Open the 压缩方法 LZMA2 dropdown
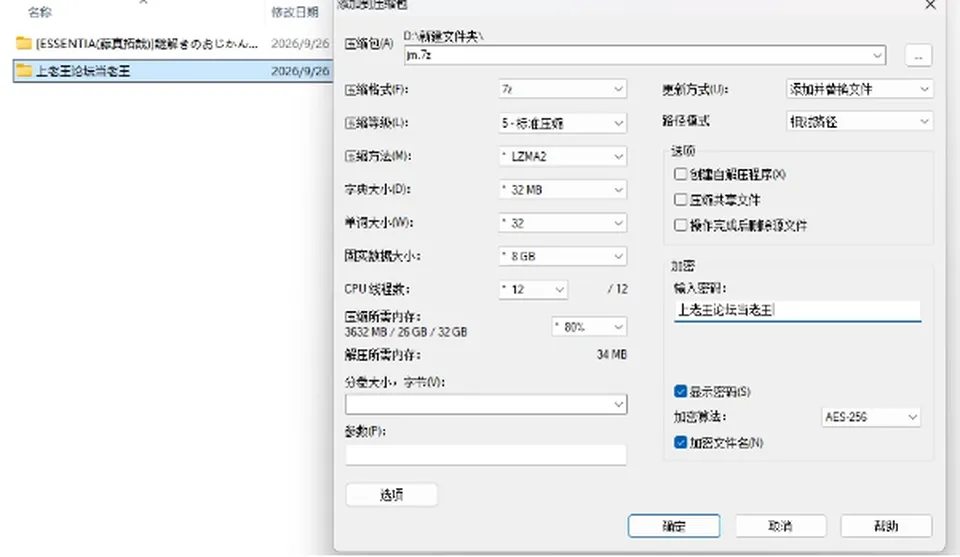The height and width of the screenshot is (557, 960). (563, 156)
